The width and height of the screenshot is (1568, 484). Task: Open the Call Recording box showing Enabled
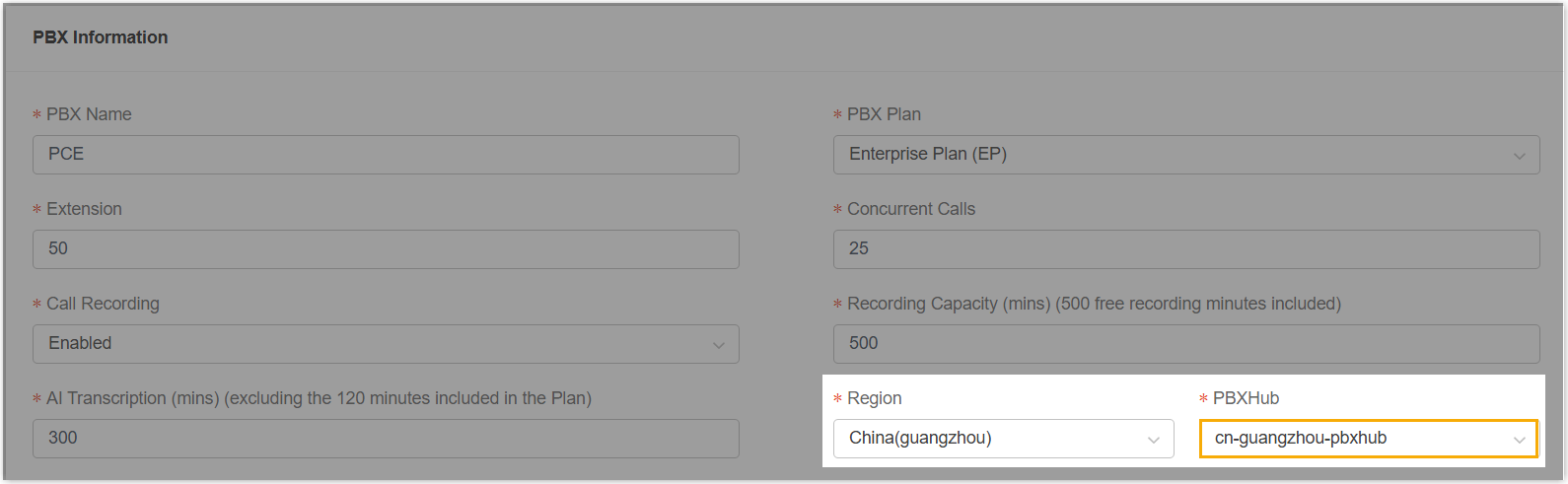(x=375, y=344)
